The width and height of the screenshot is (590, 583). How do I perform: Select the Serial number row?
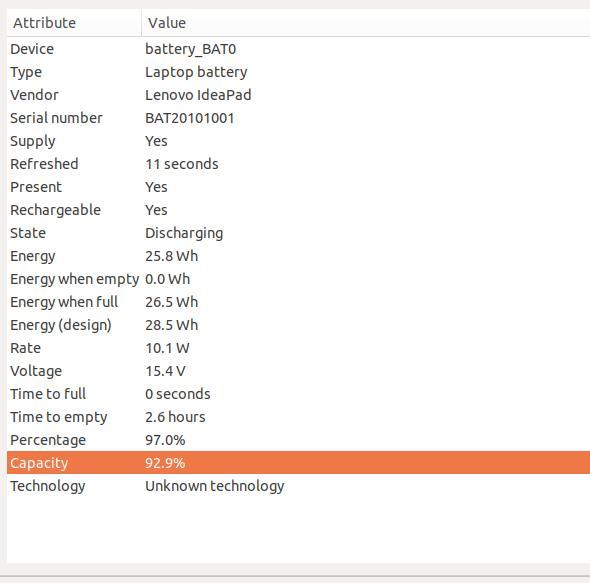coord(298,118)
